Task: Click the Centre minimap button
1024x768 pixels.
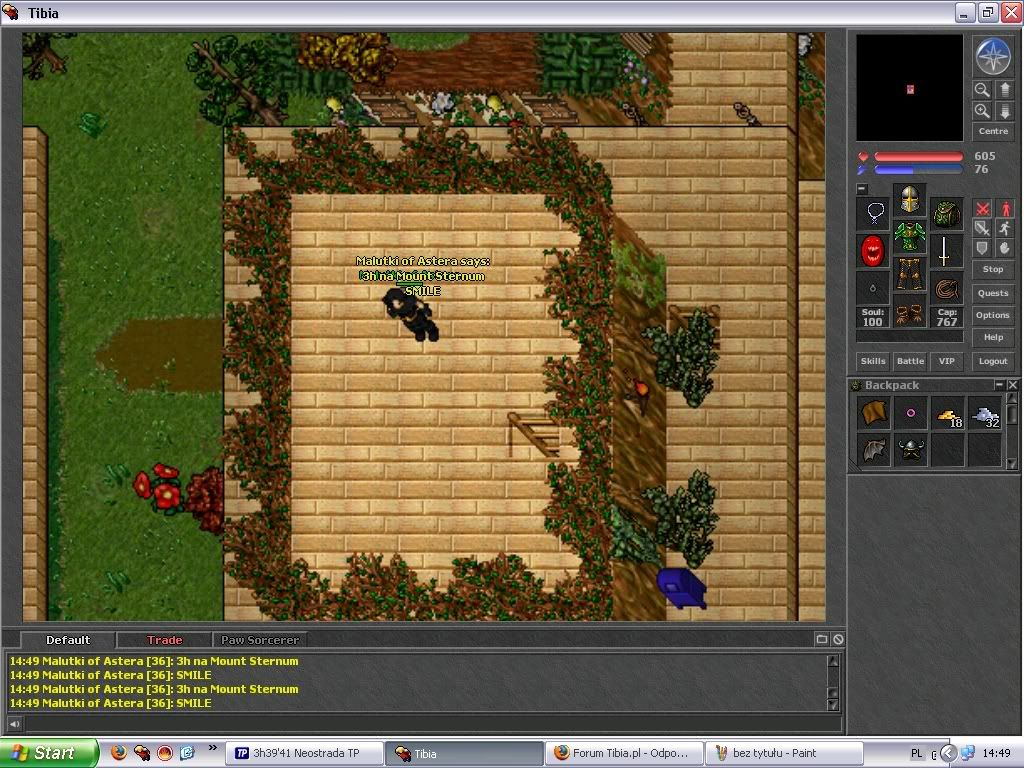Action: 993,131
